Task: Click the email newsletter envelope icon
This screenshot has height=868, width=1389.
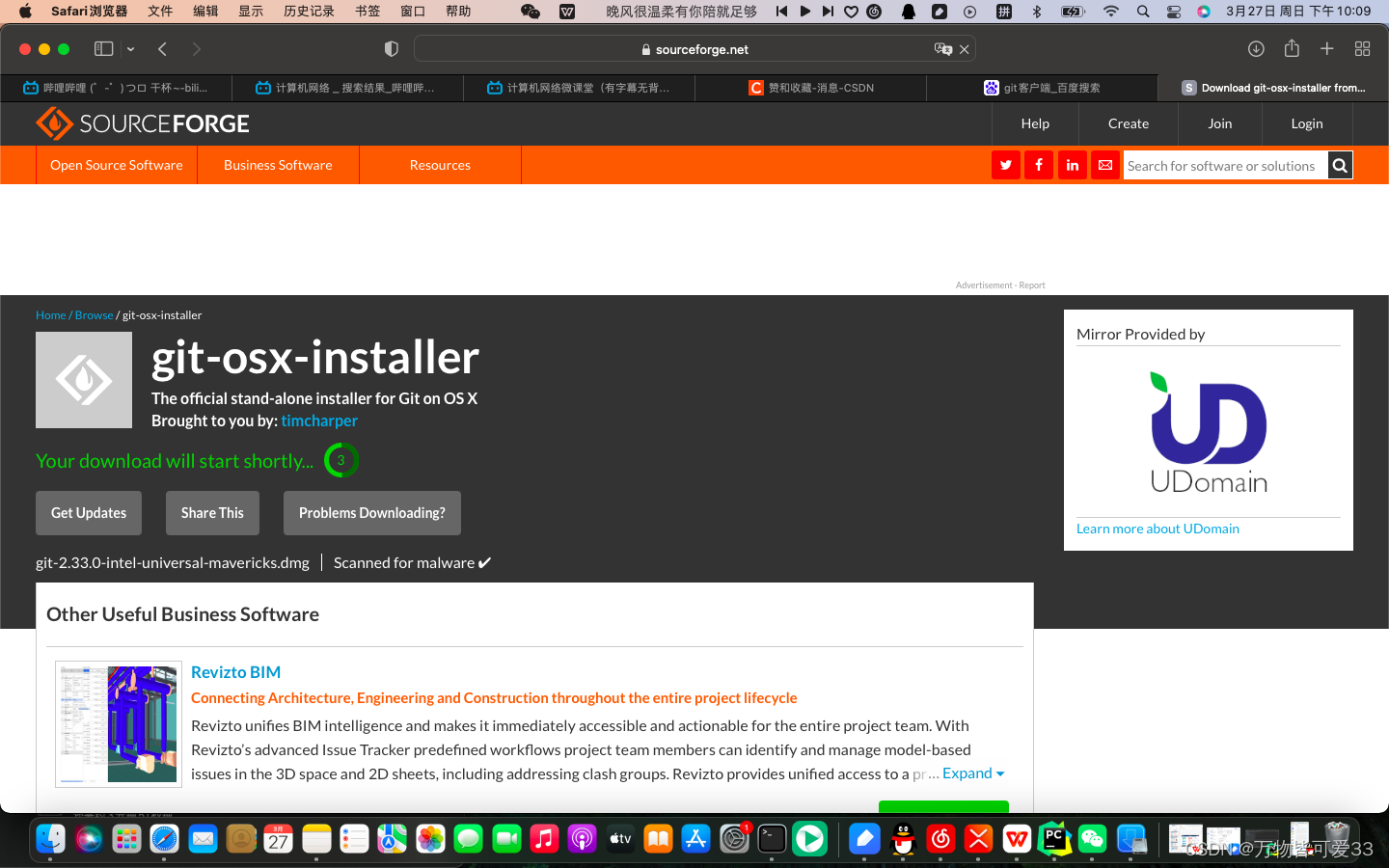Action: 1105,165
